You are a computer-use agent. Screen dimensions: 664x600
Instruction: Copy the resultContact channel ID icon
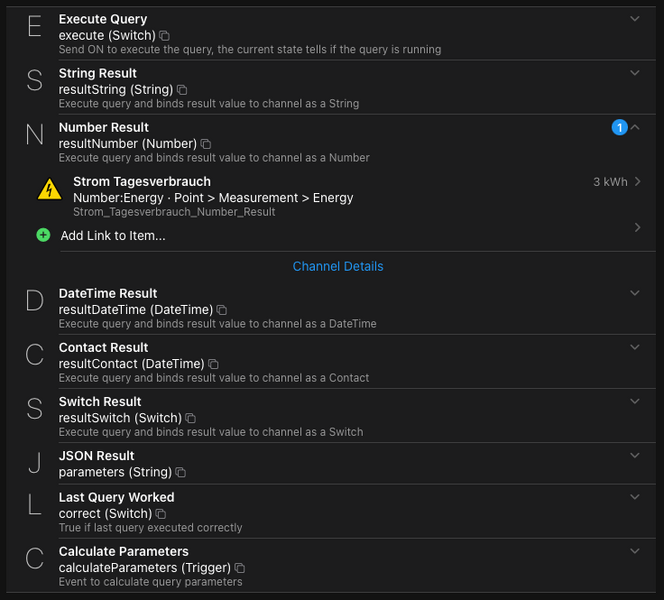[x=213, y=364]
